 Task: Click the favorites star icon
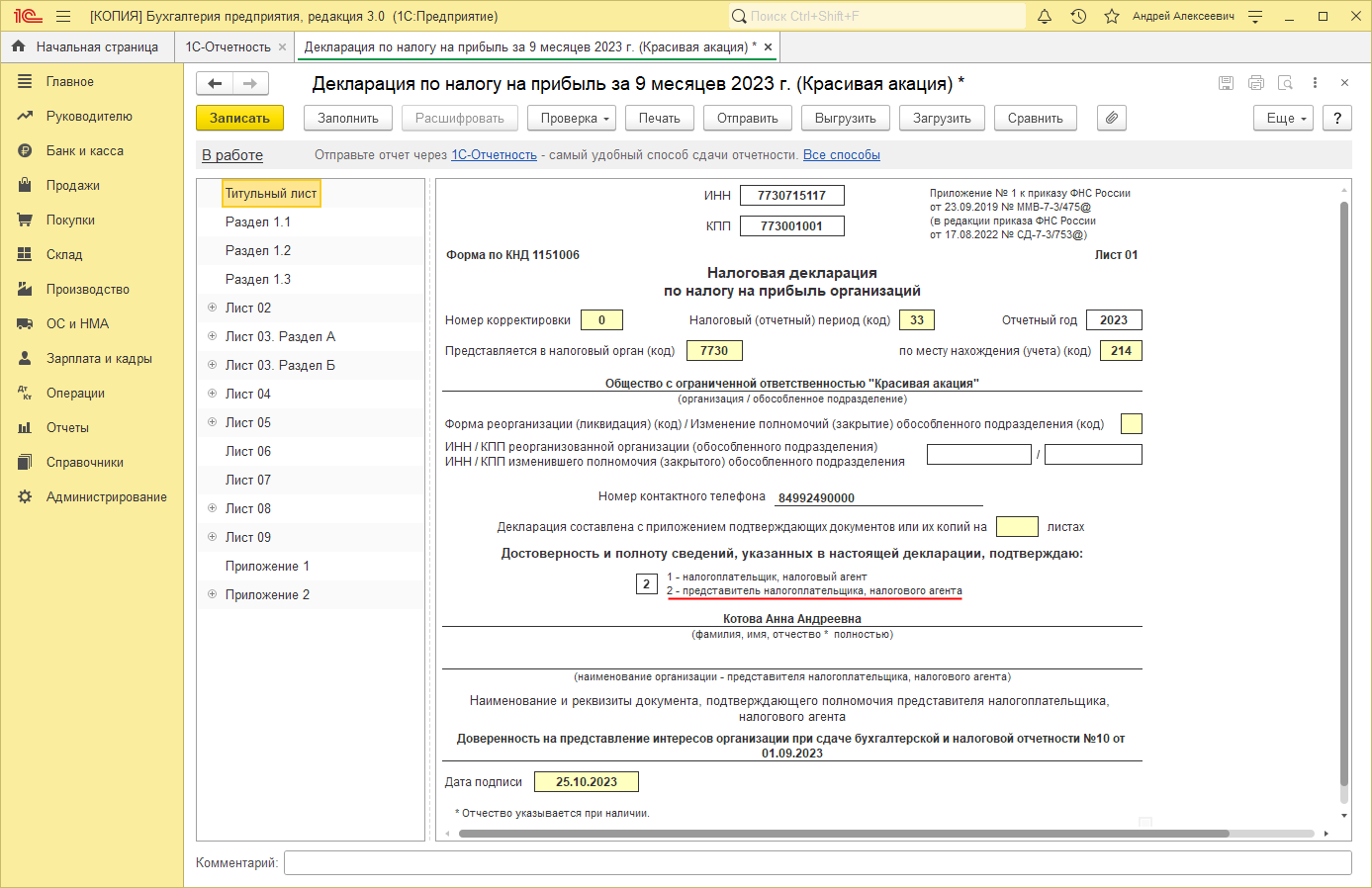[1111, 16]
